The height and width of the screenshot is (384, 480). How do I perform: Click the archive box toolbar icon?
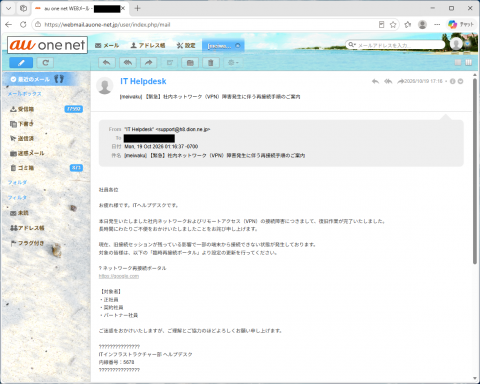click(x=190, y=63)
